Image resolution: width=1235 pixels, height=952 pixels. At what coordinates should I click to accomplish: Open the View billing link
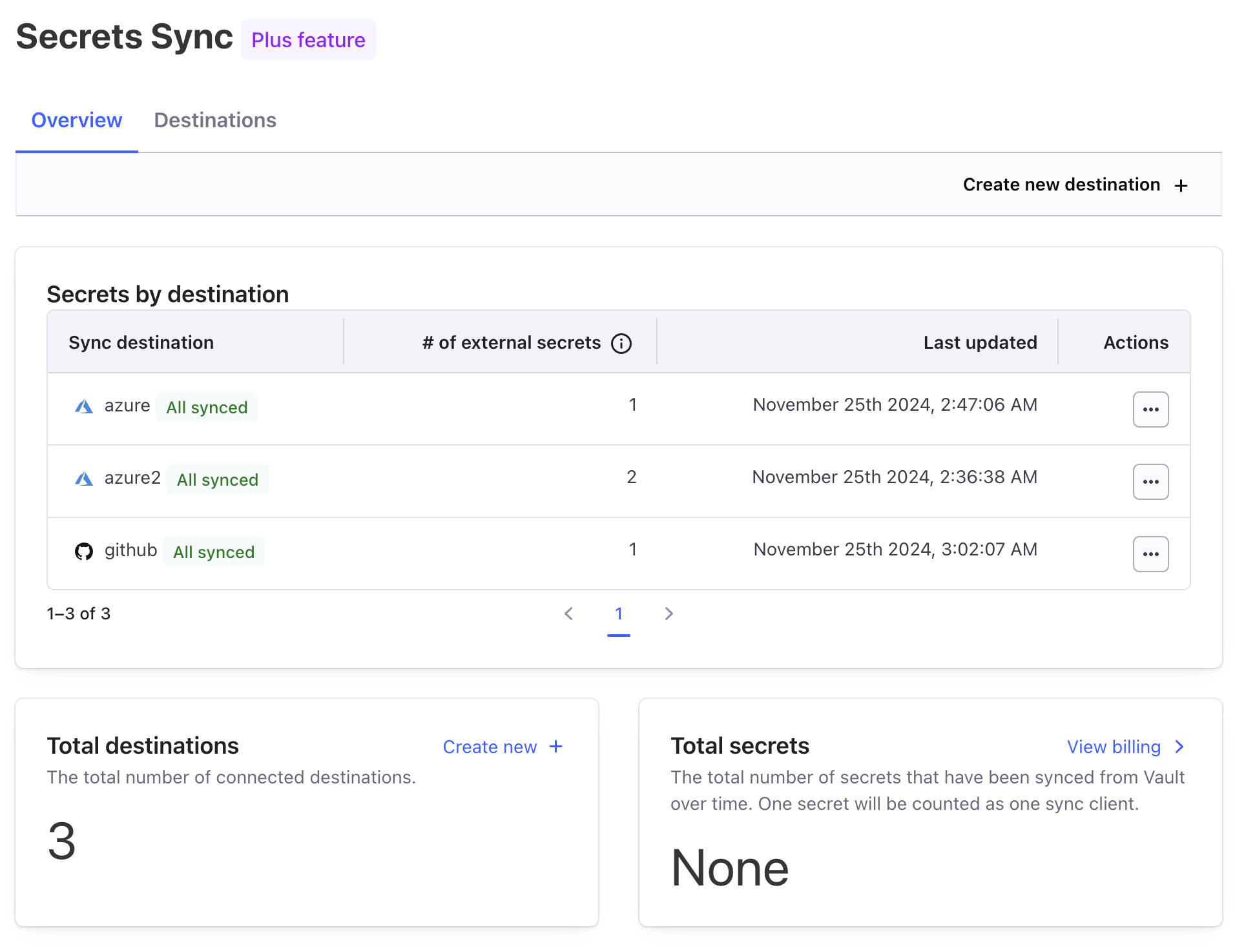tap(1114, 747)
